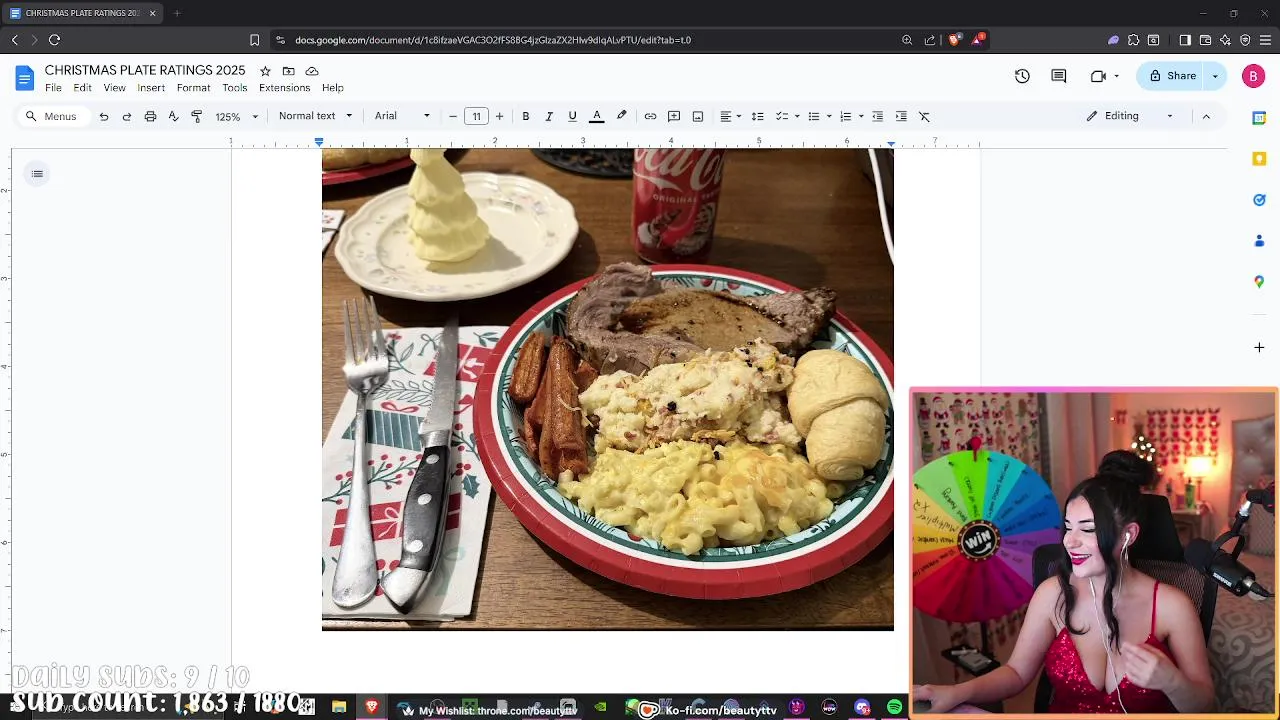The image size is (1280, 720).
Task: Open the Line and paragraph spacing icon
Action: pyautogui.click(x=757, y=116)
